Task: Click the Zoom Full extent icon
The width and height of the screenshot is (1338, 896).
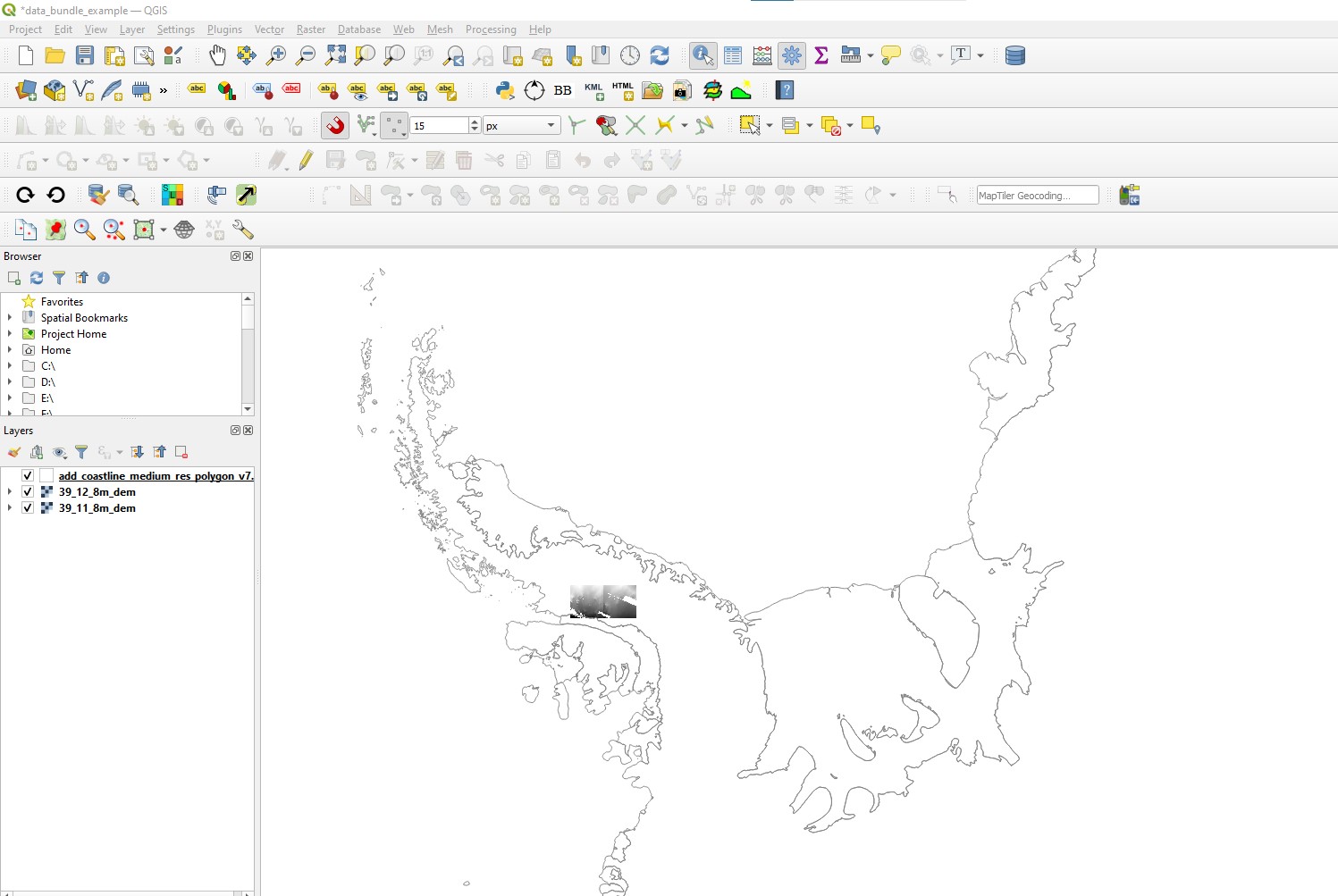Action: coord(335,55)
